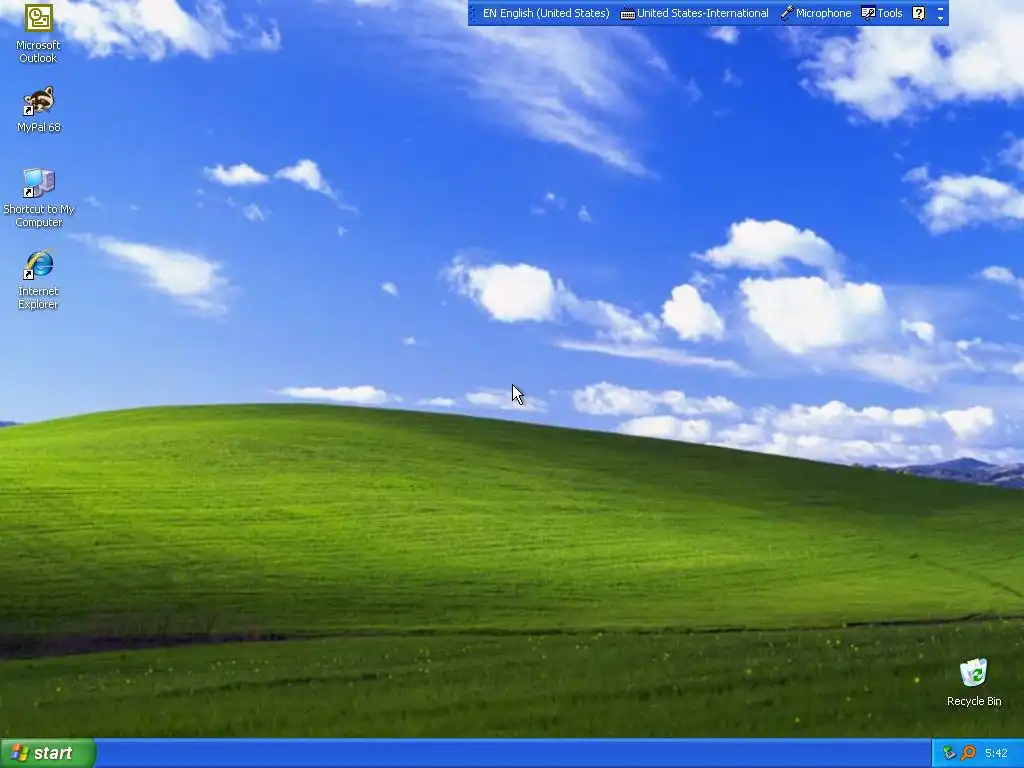Click the language bar Help question mark
1024x768 pixels.
point(918,13)
